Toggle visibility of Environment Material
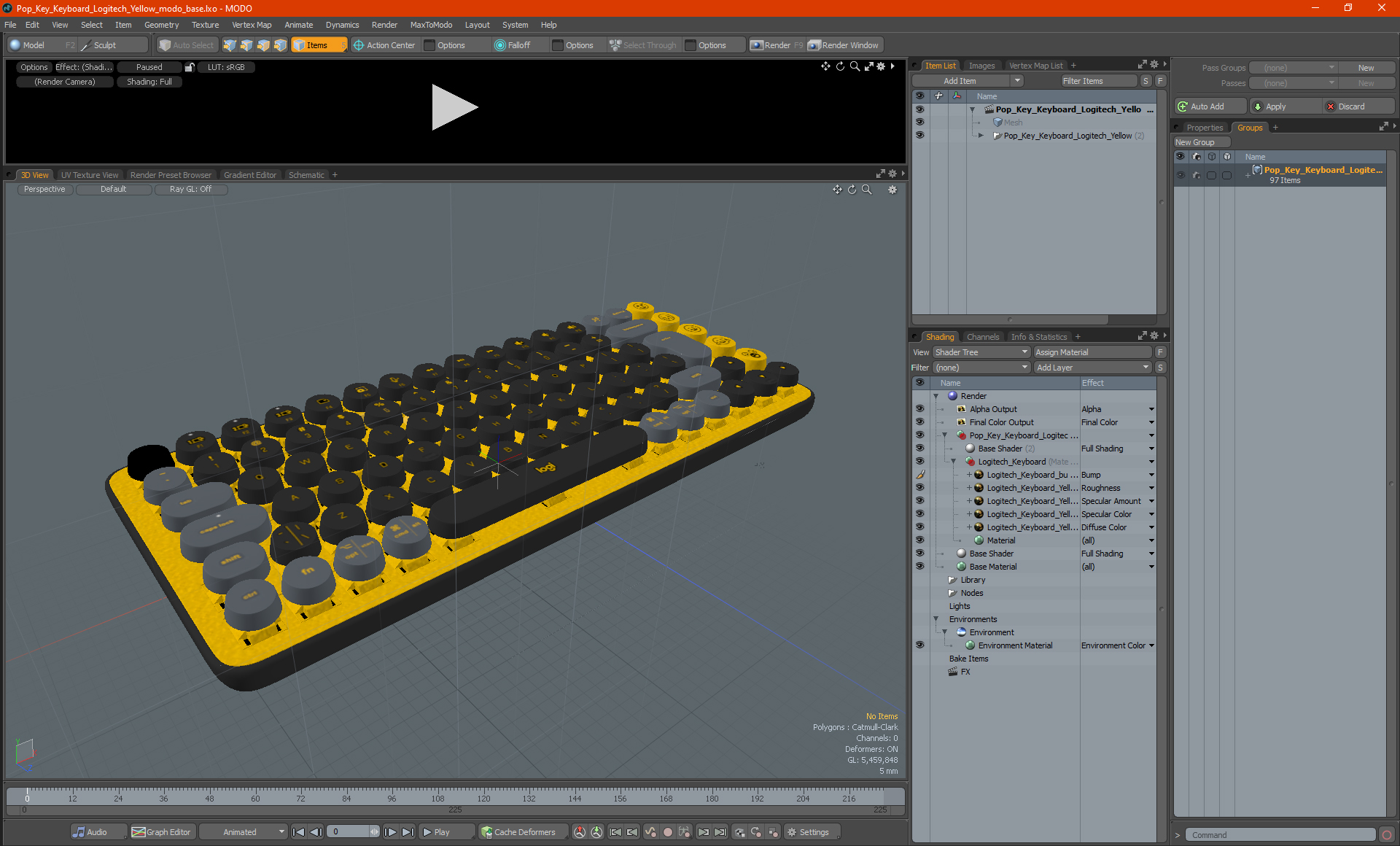This screenshot has width=1400, height=846. click(919, 645)
